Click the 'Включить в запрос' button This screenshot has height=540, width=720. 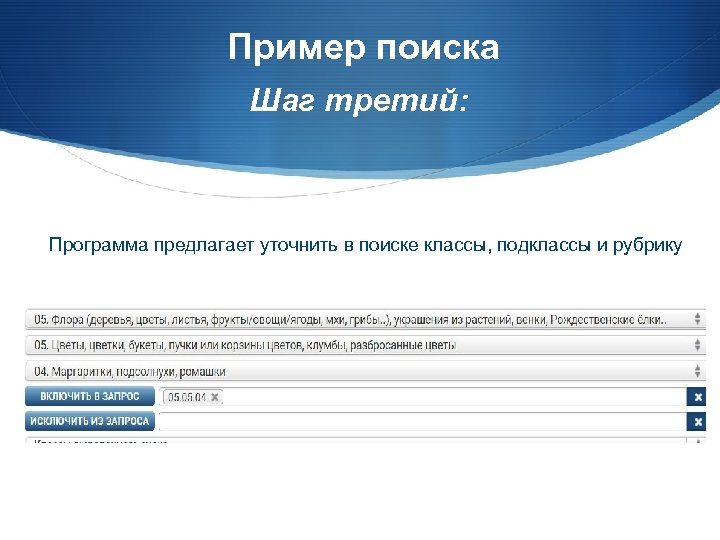[90, 396]
